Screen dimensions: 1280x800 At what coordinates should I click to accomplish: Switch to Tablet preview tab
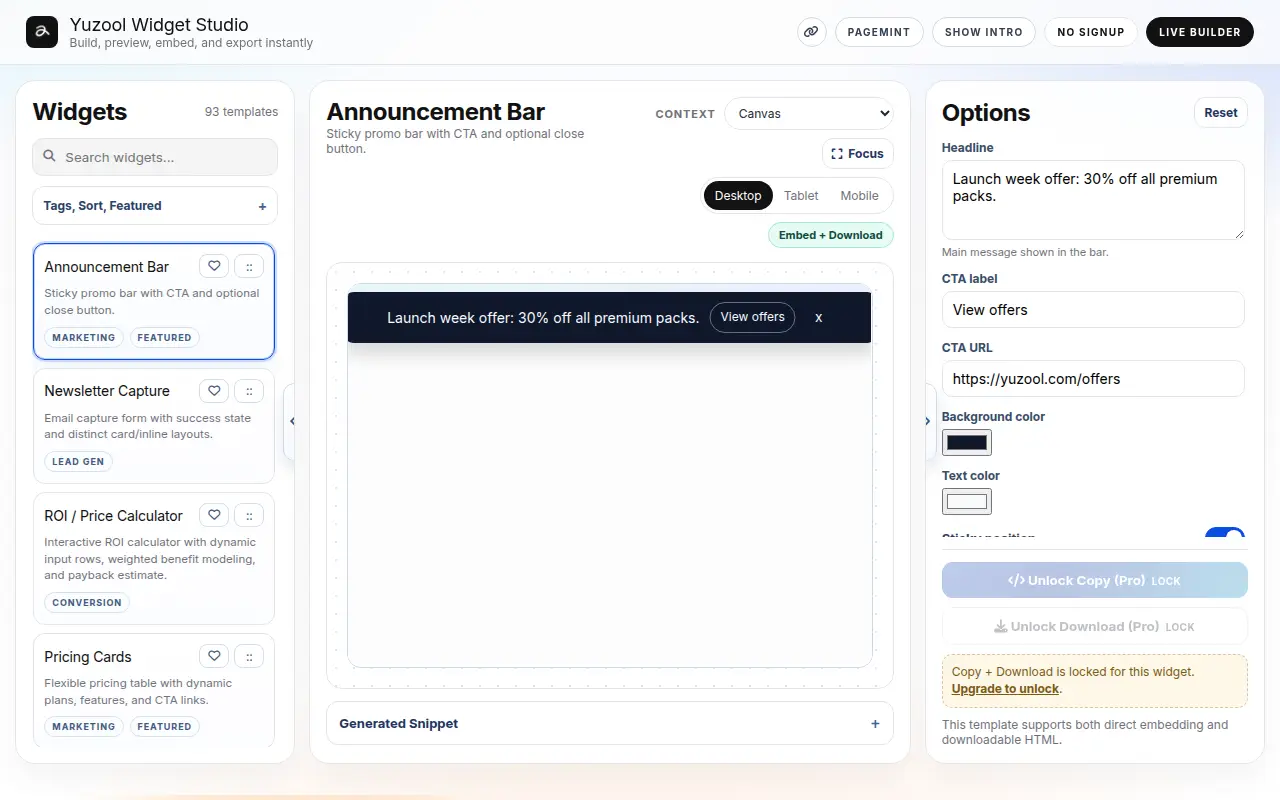pyautogui.click(x=801, y=196)
